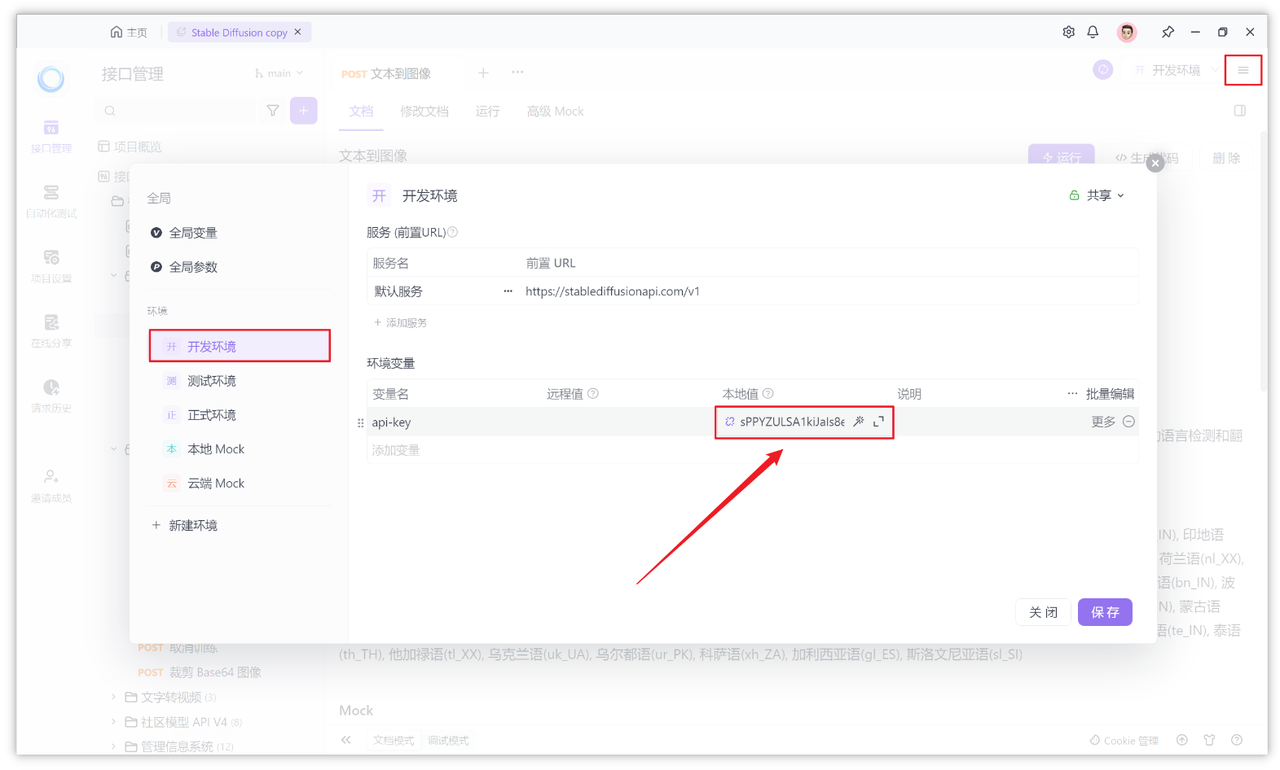
Task: Click the drag handle of api-key row
Action: click(x=360, y=423)
